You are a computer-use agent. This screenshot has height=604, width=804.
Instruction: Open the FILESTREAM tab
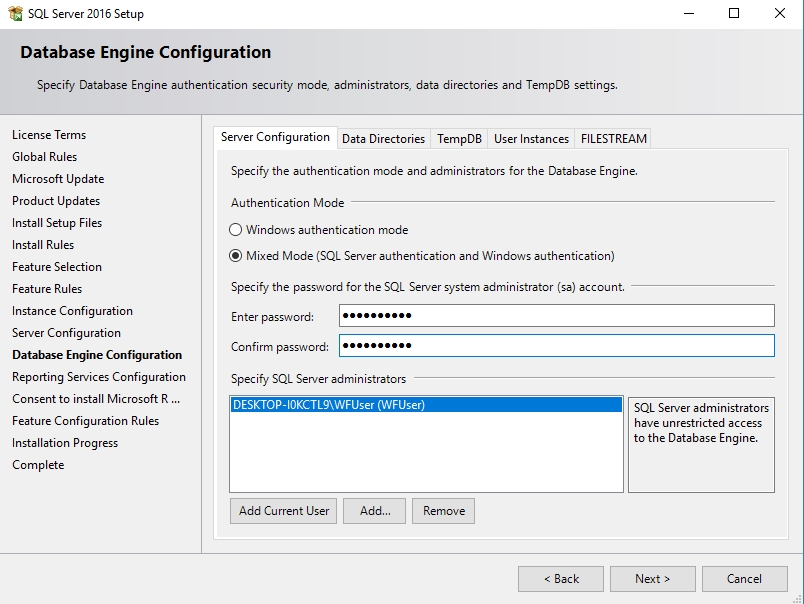(x=613, y=139)
